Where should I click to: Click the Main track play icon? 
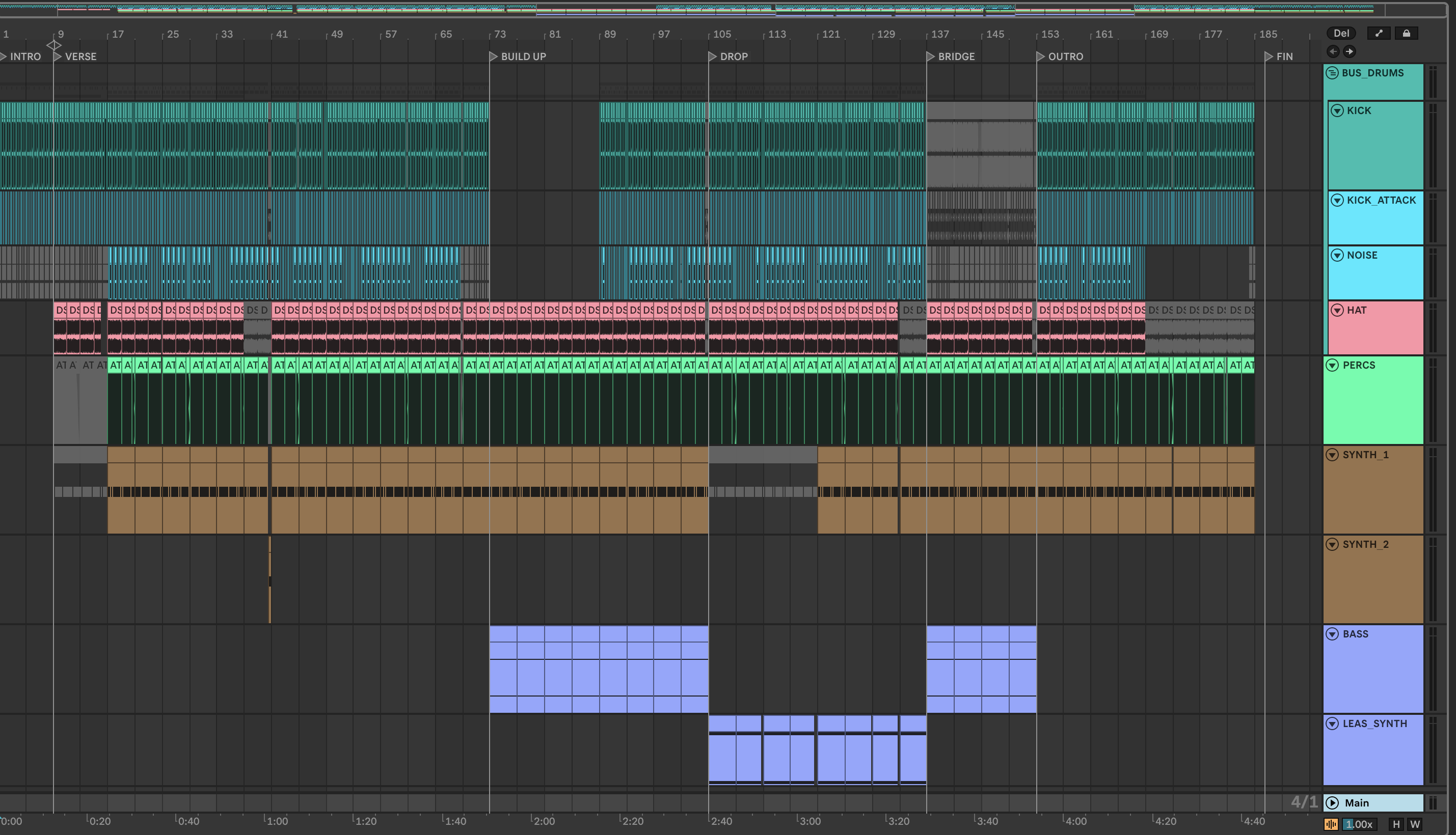click(x=1333, y=803)
